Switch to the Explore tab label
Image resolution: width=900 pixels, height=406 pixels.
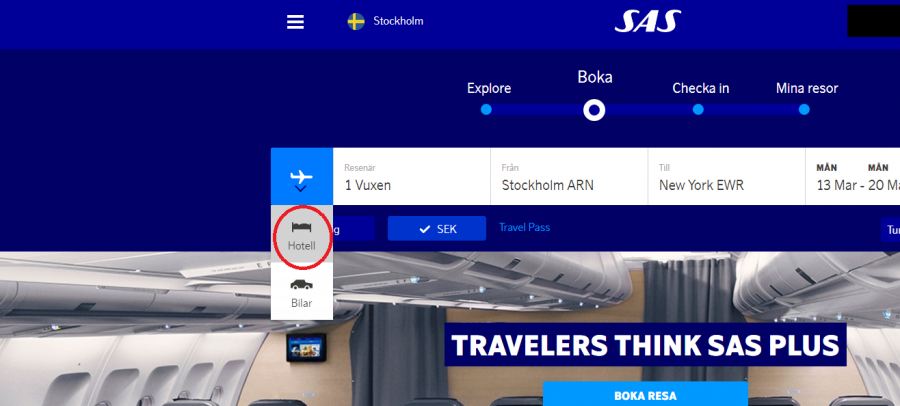[x=489, y=88]
